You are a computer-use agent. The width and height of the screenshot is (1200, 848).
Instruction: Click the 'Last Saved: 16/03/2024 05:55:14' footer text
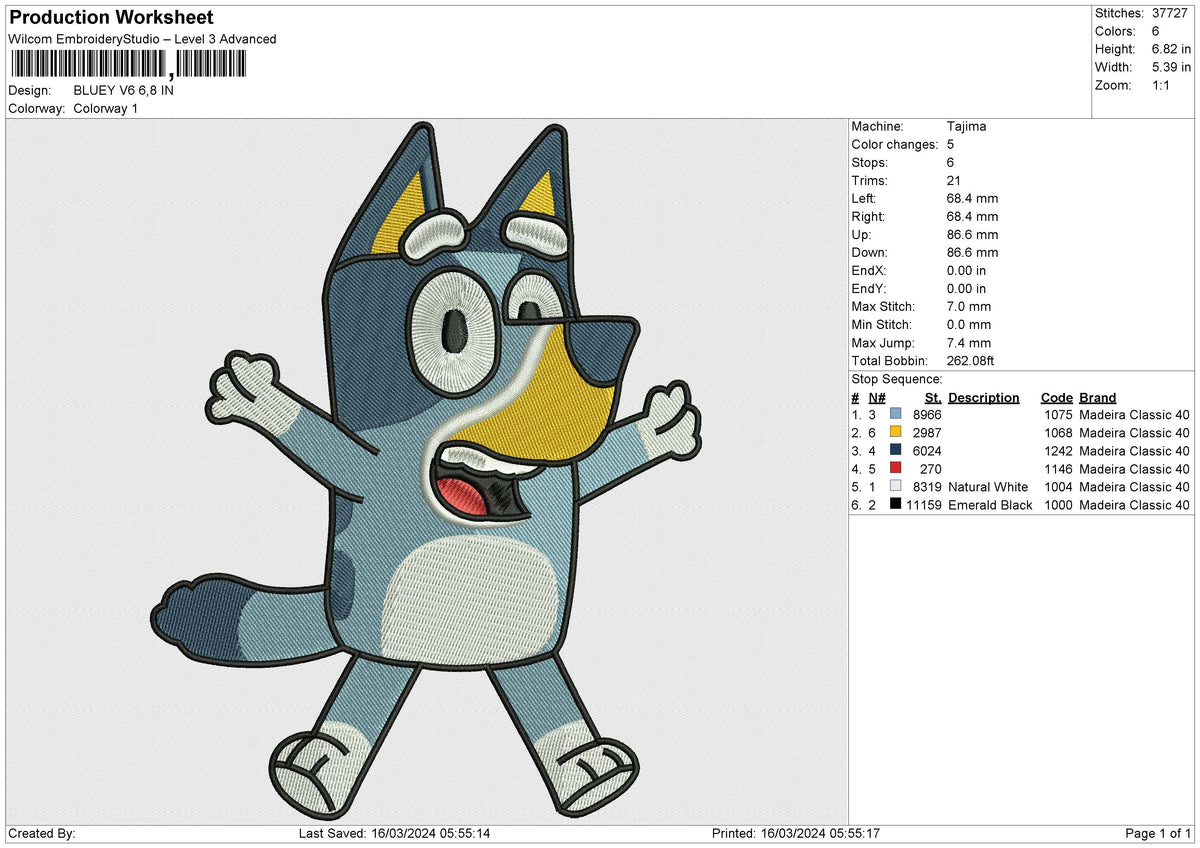[x=395, y=833]
